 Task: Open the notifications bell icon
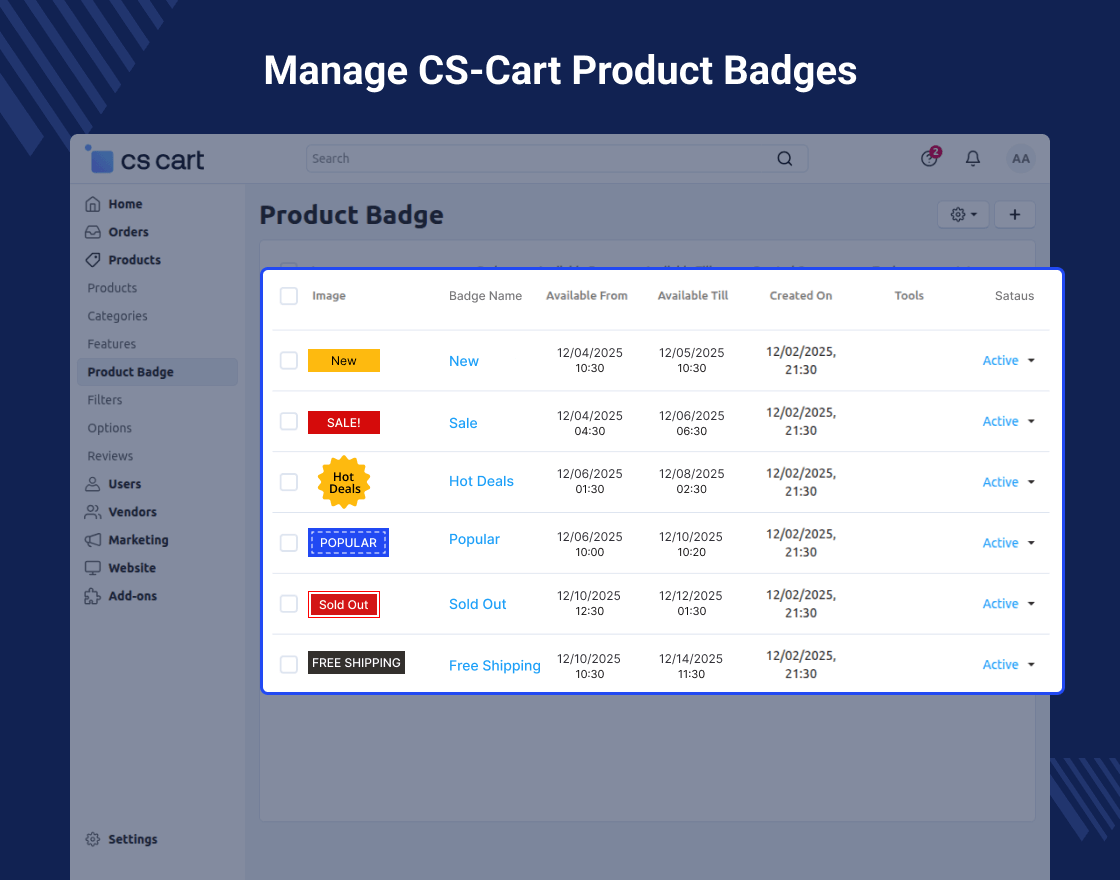point(972,159)
